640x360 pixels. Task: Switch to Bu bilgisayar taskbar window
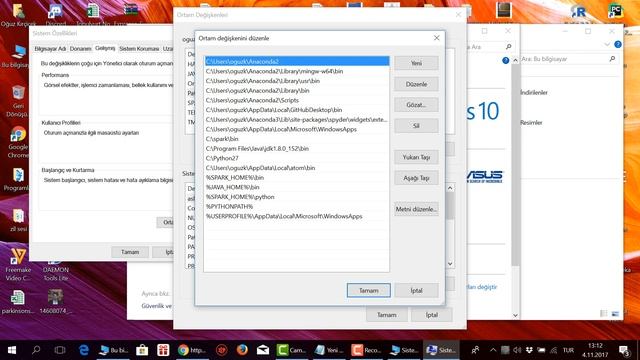114,350
